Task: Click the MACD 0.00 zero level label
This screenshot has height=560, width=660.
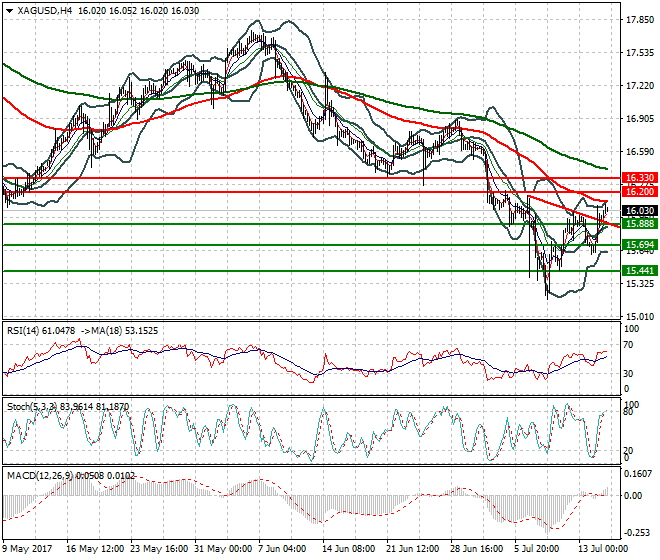Action: coord(633,496)
